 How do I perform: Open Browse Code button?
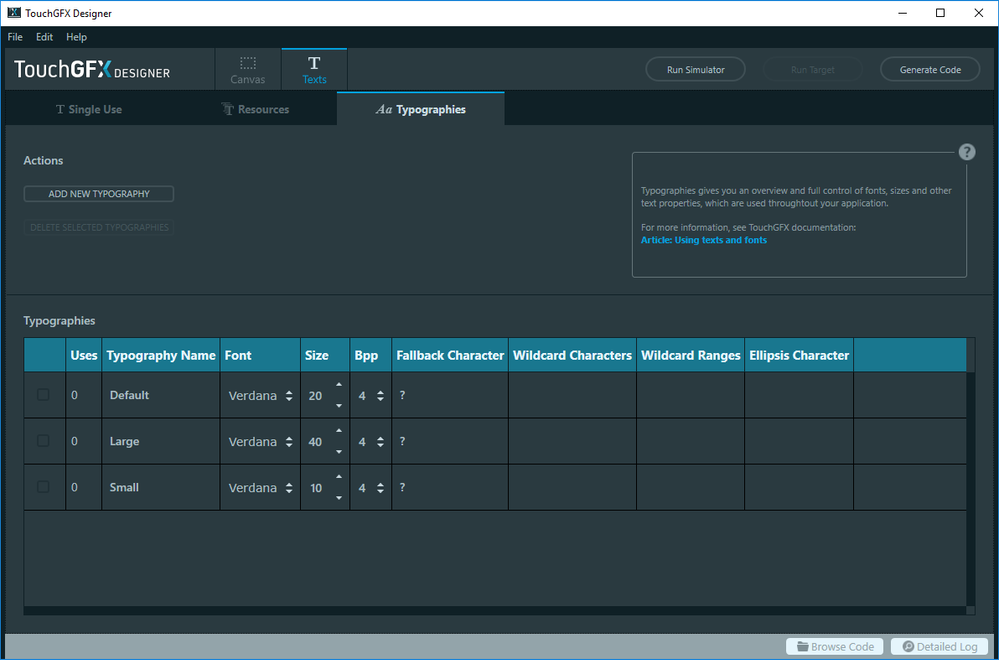coord(835,647)
